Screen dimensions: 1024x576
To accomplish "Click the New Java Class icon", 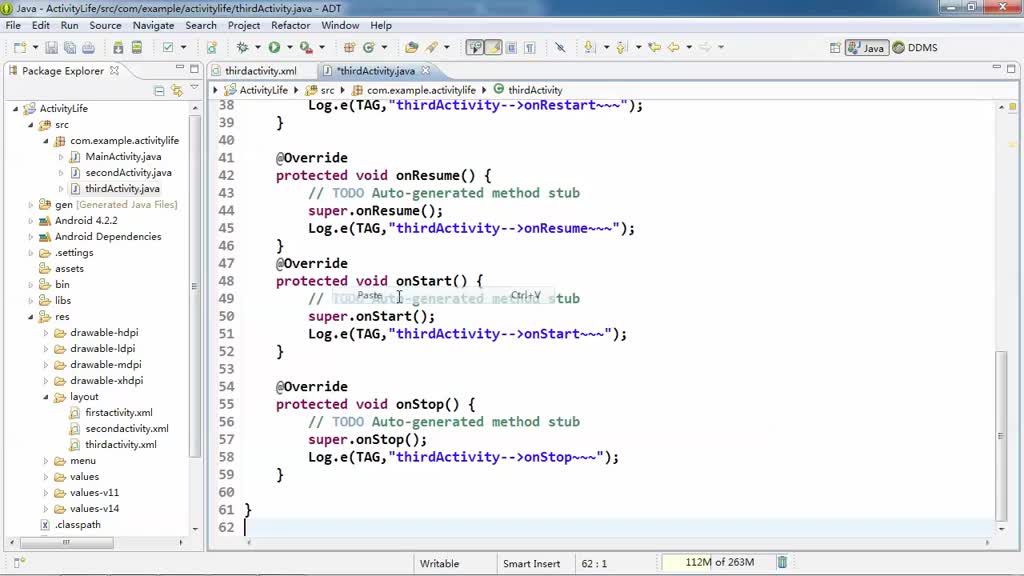I will tap(368, 48).
